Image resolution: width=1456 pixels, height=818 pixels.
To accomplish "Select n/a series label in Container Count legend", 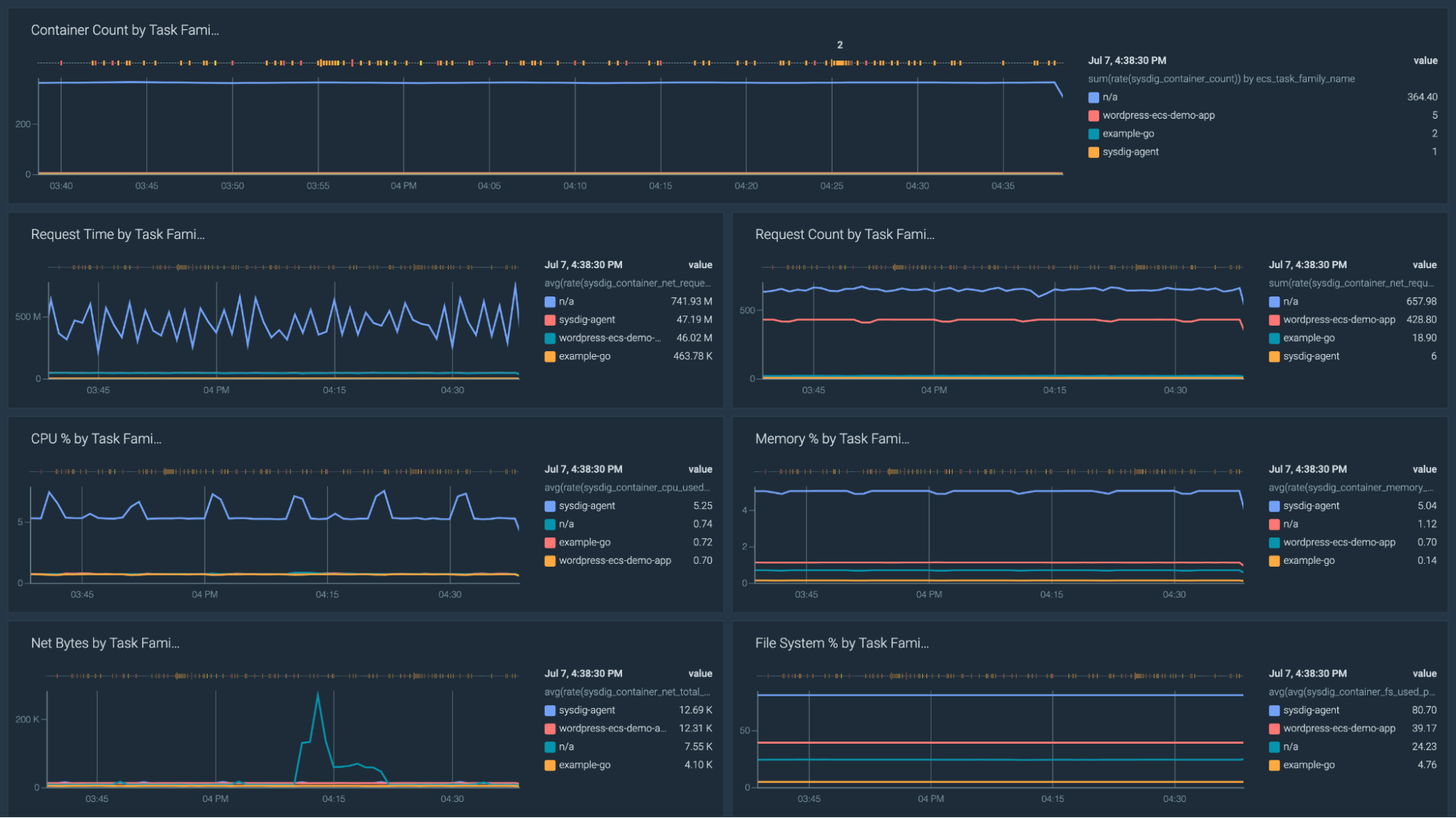I will [x=1109, y=98].
